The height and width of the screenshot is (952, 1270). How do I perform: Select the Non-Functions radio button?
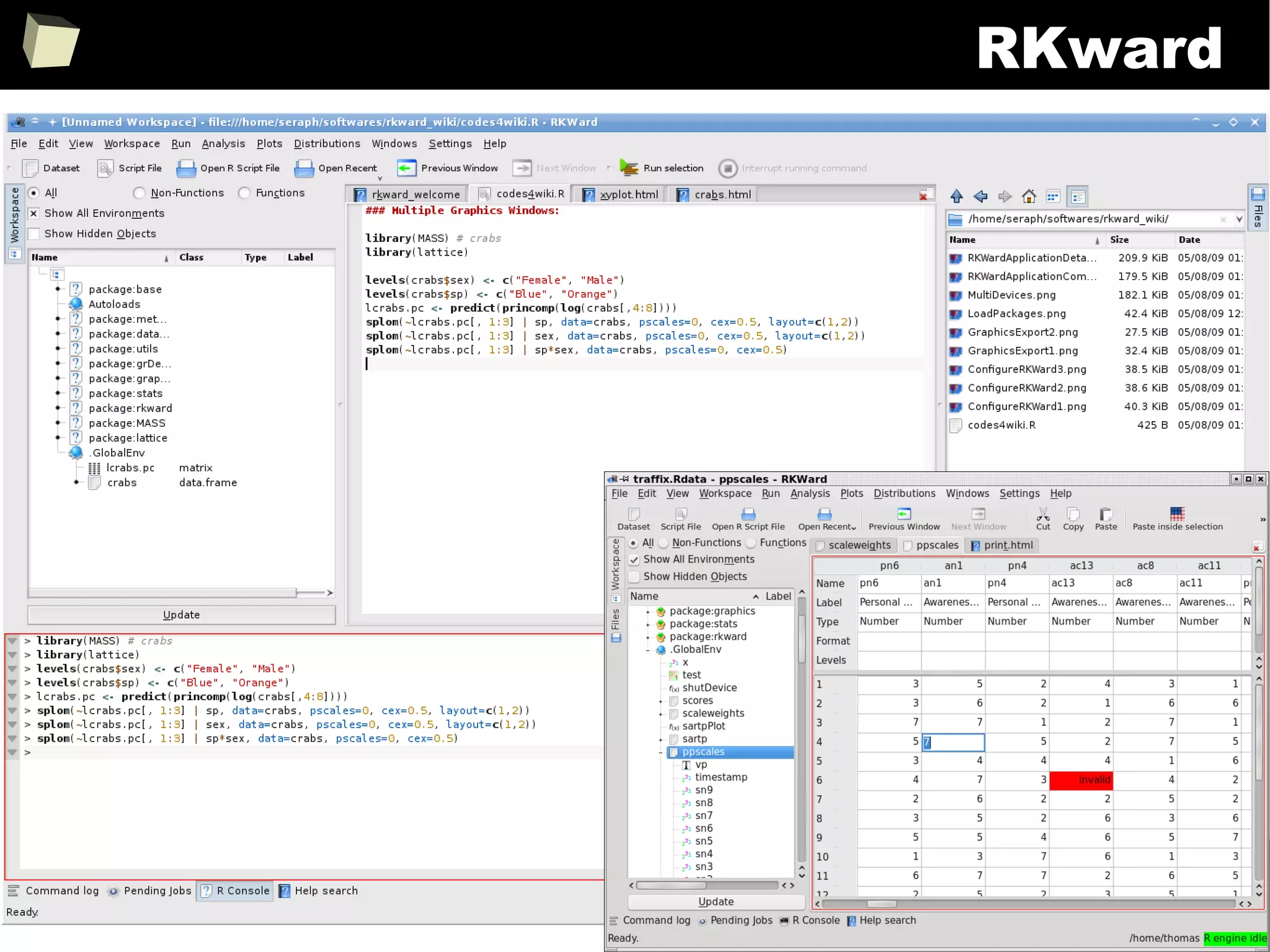[140, 193]
